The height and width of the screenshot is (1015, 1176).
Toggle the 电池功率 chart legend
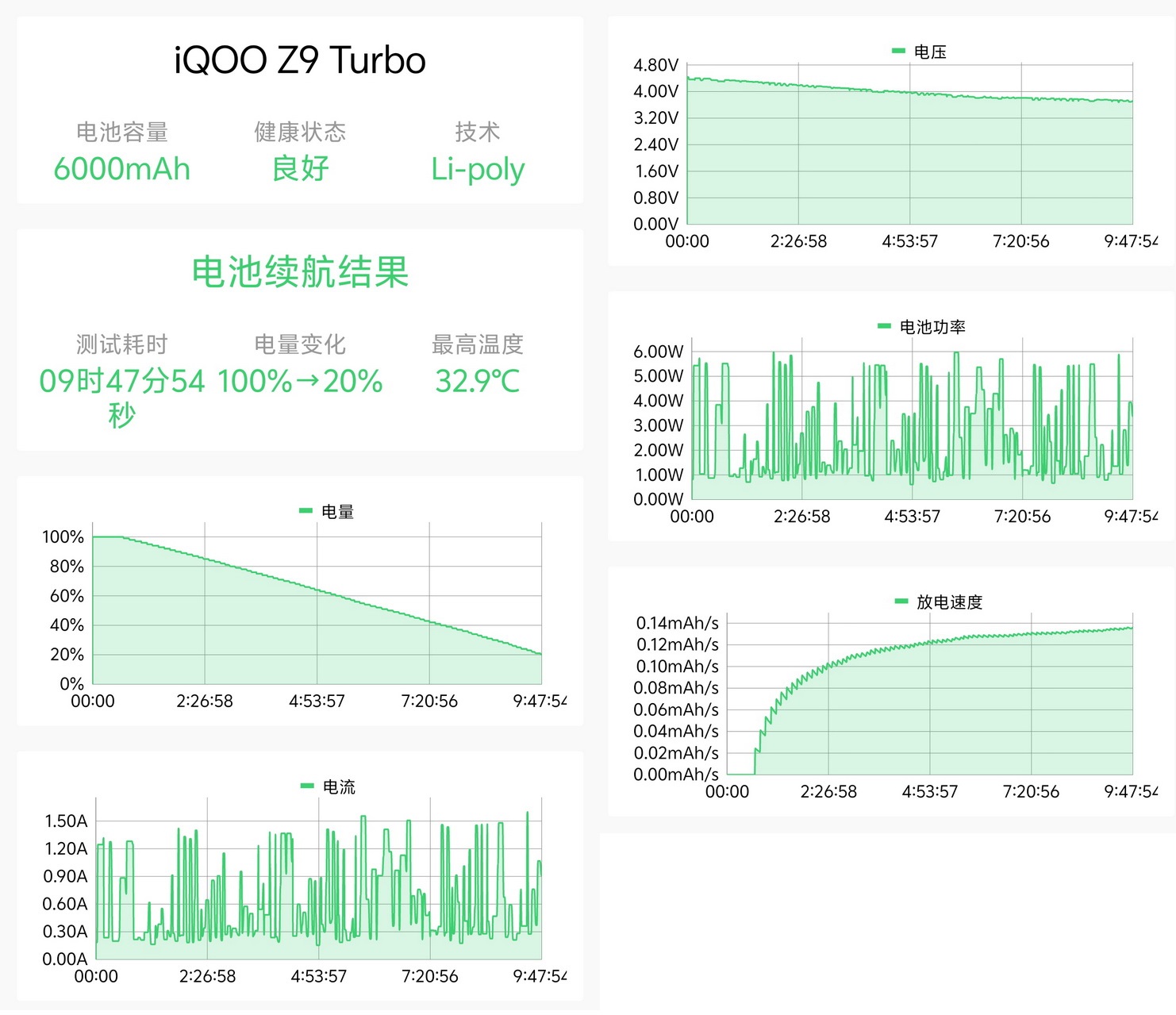point(921,327)
